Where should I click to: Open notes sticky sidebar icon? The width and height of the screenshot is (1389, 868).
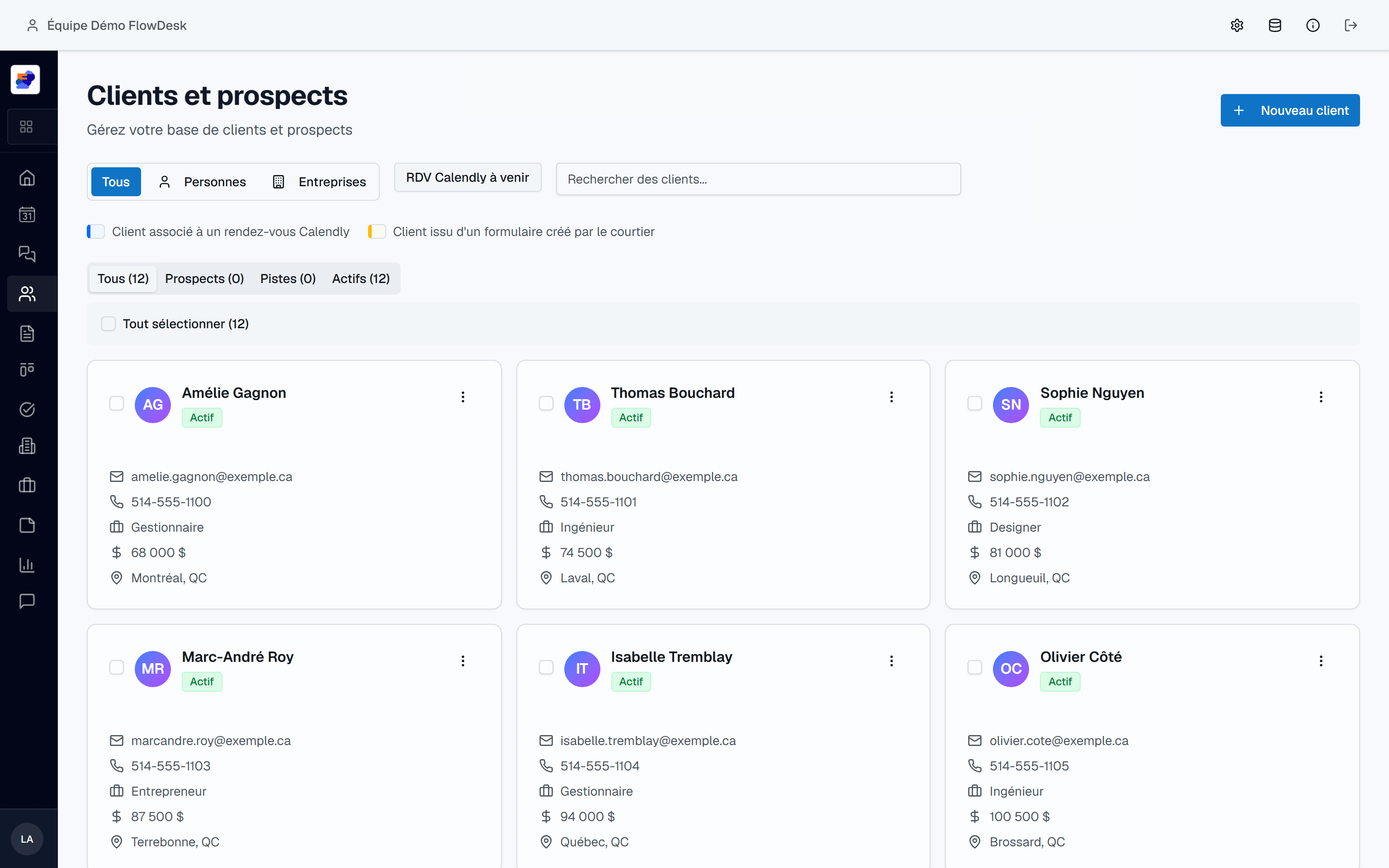[x=27, y=525]
